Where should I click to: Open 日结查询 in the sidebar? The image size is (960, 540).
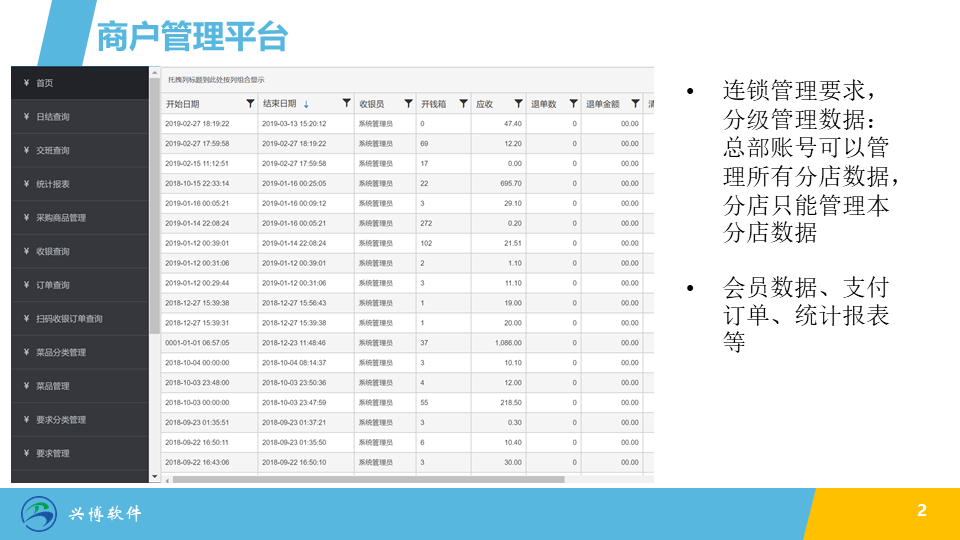coord(80,117)
